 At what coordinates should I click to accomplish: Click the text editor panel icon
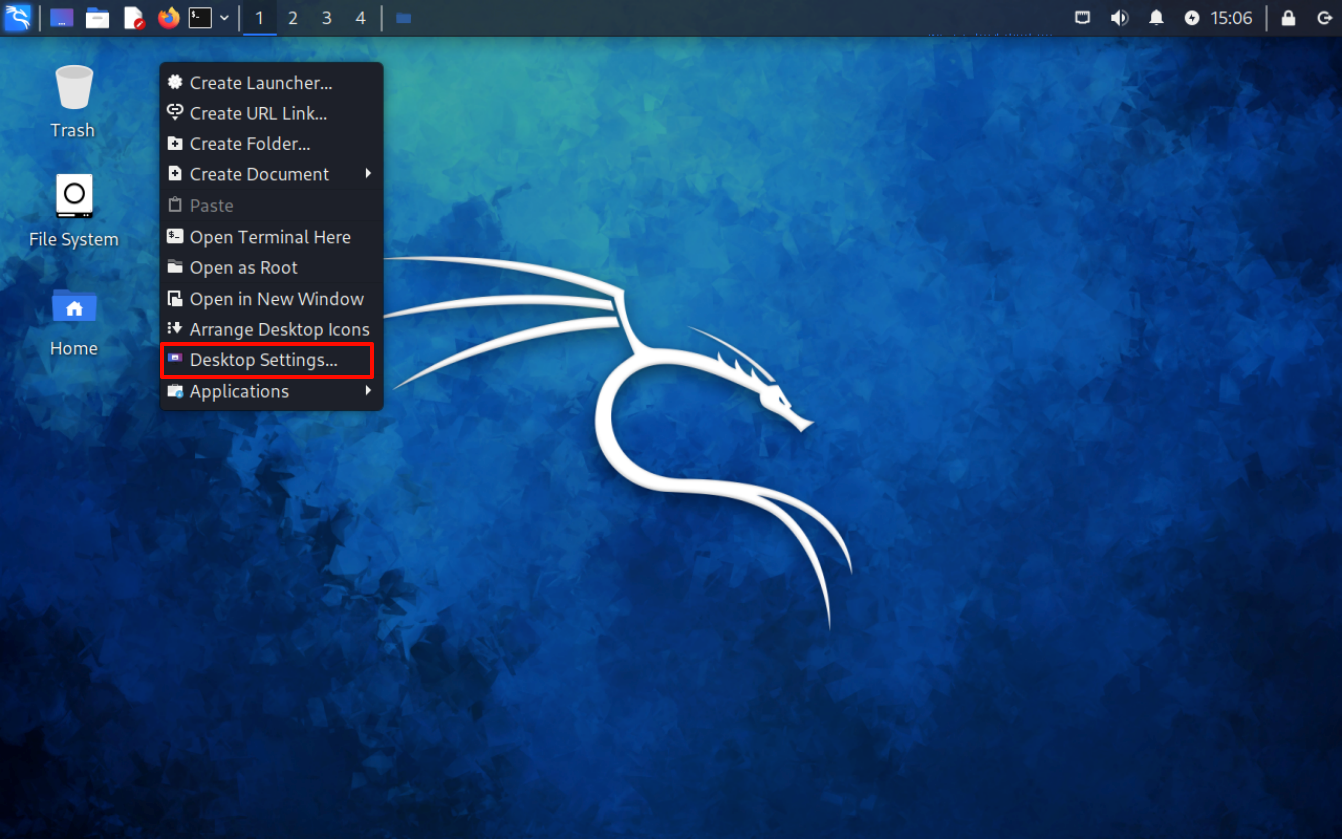click(x=134, y=18)
